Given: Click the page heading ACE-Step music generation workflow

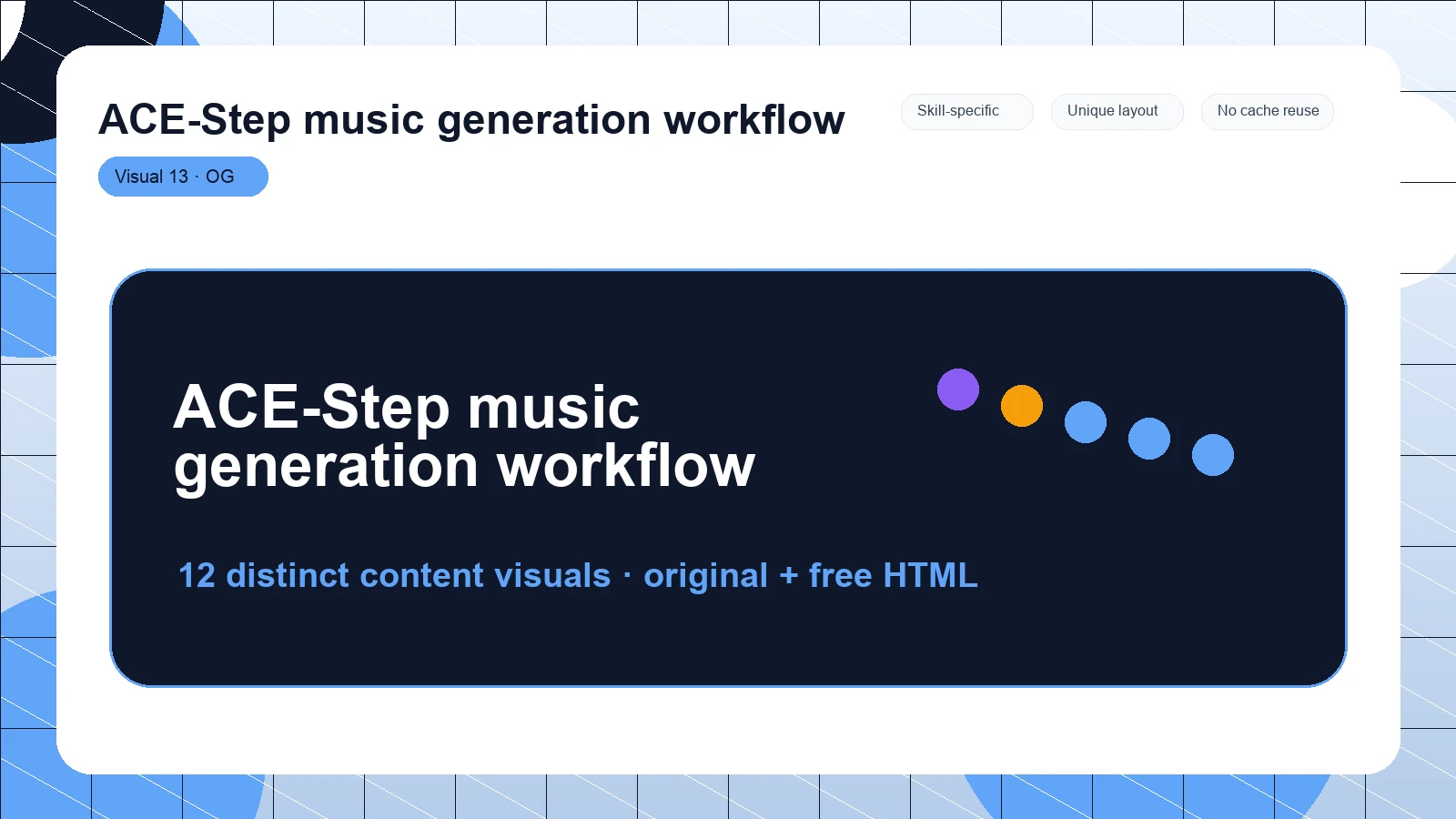Looking at the screenshot, I should click(471, 119).
